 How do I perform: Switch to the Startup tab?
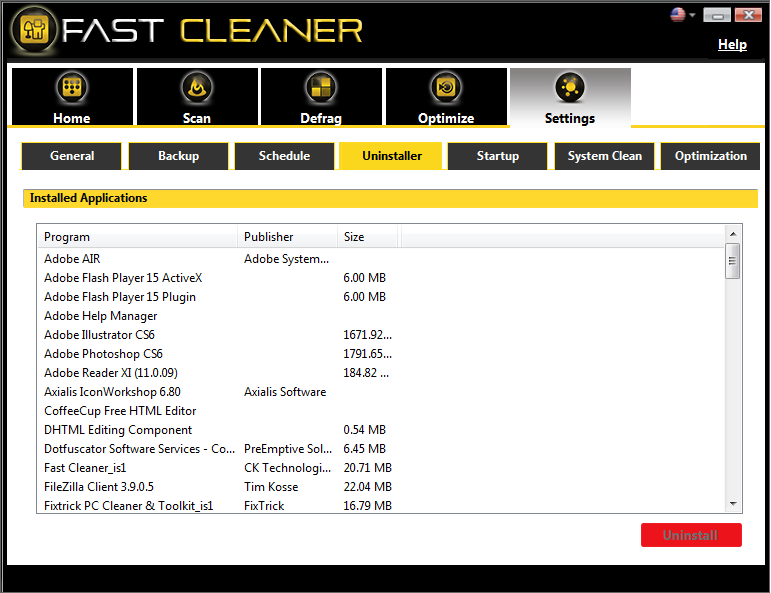tap(498, 156)
